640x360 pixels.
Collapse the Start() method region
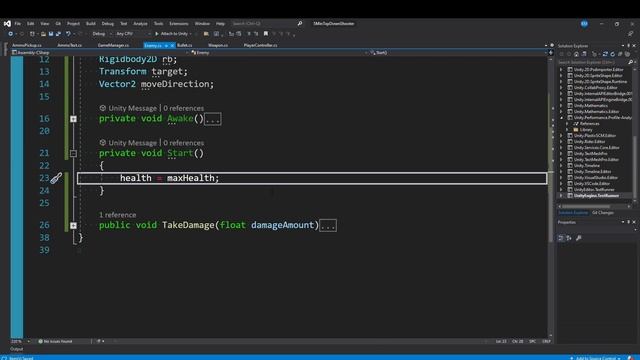tap(73, 154)
